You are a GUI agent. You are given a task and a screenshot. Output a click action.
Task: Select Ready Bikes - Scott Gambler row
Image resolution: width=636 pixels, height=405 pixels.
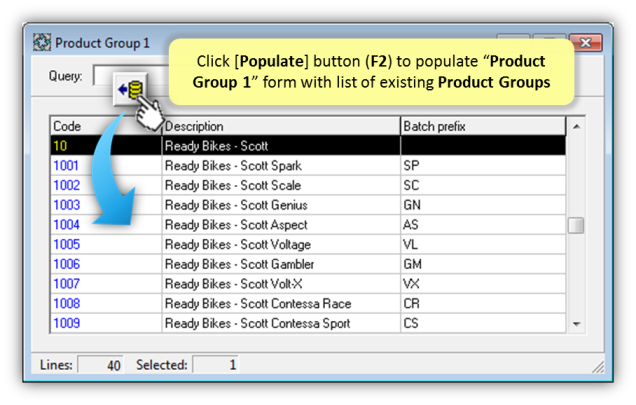pos(308,264)
